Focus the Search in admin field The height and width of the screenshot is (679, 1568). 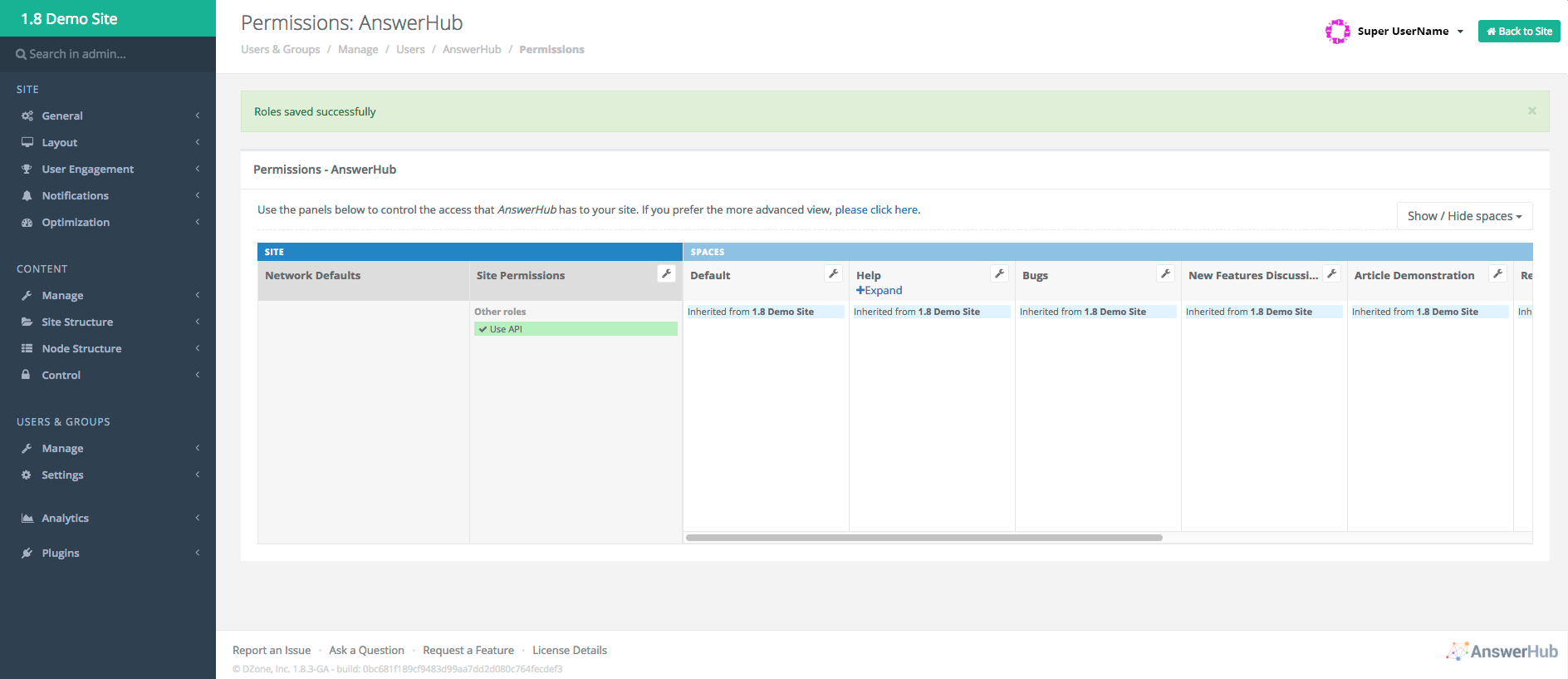pyautogui.click(x=108, y=54)
